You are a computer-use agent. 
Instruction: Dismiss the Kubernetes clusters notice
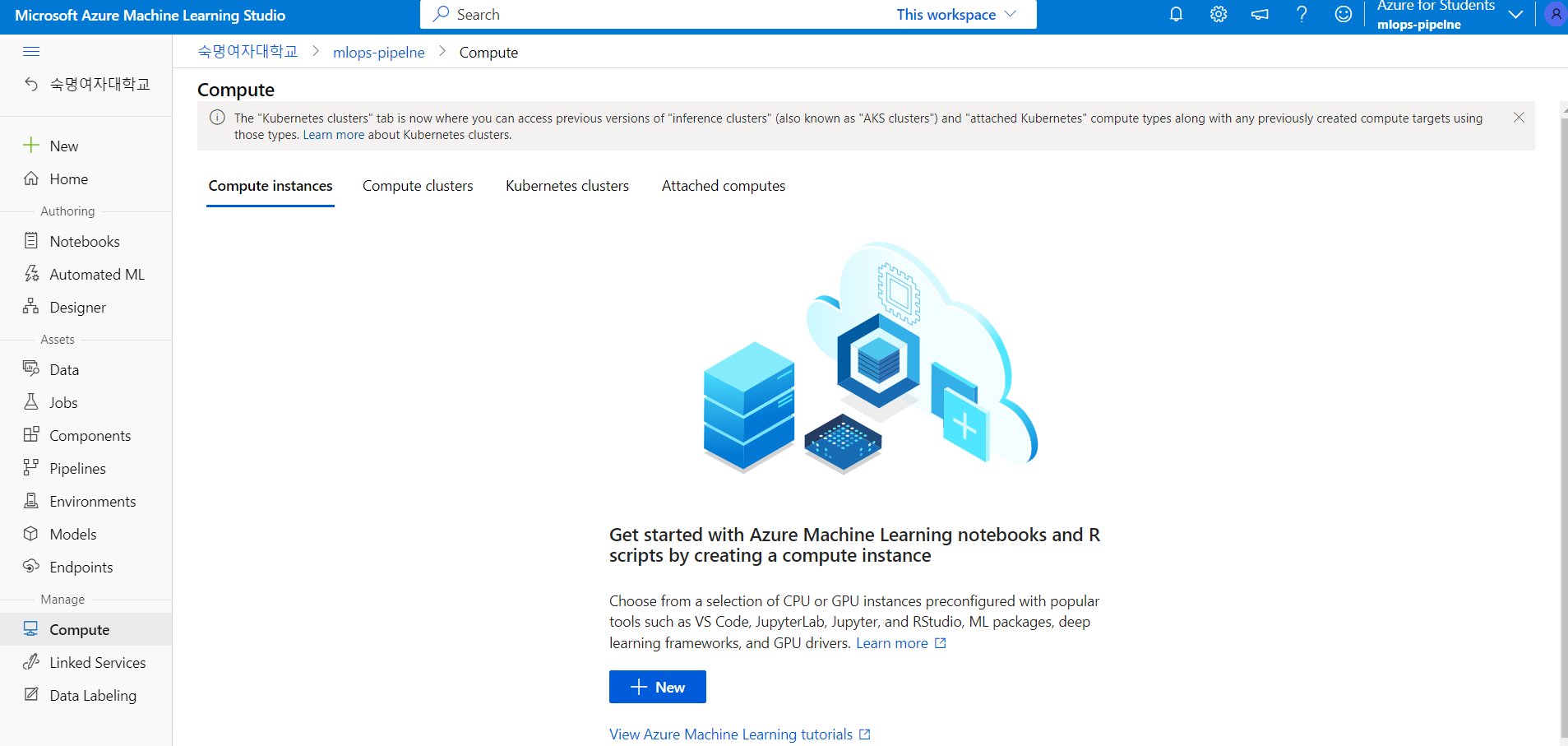click(x=1518, y=118)
